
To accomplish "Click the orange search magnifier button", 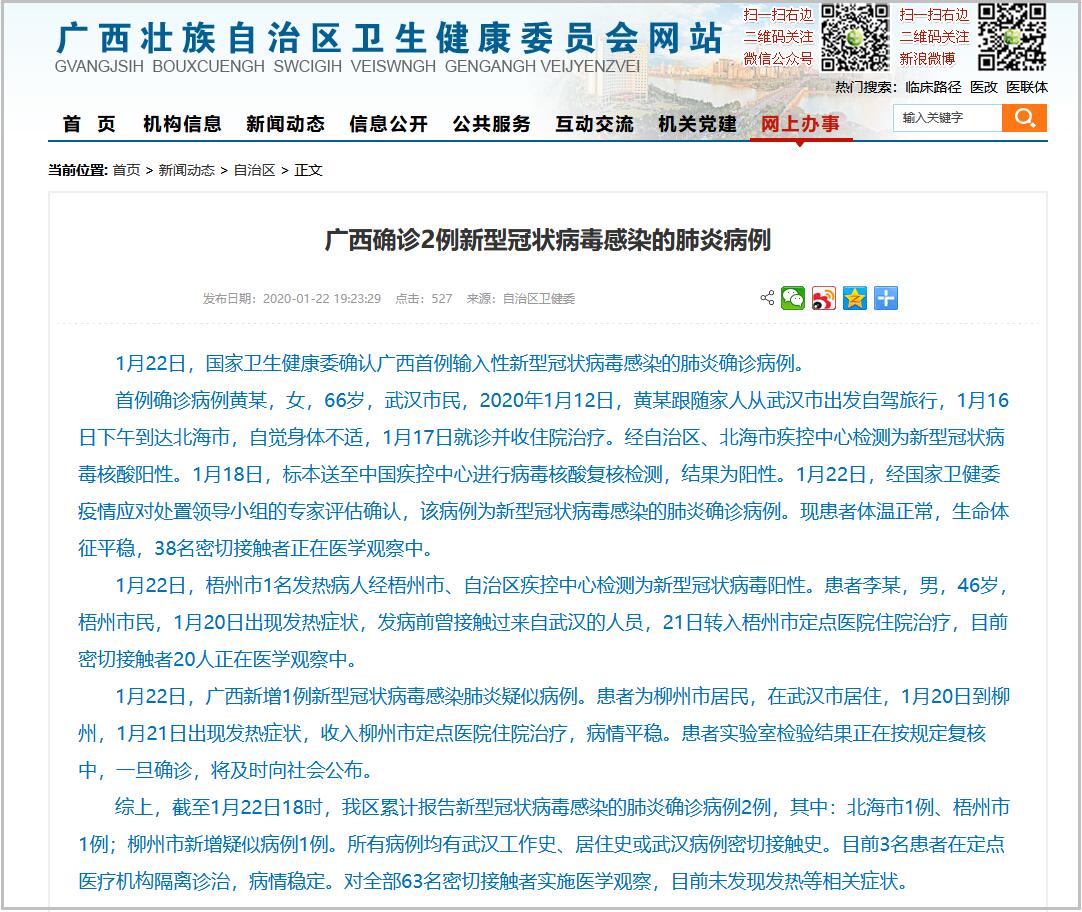I will 1024,118.
